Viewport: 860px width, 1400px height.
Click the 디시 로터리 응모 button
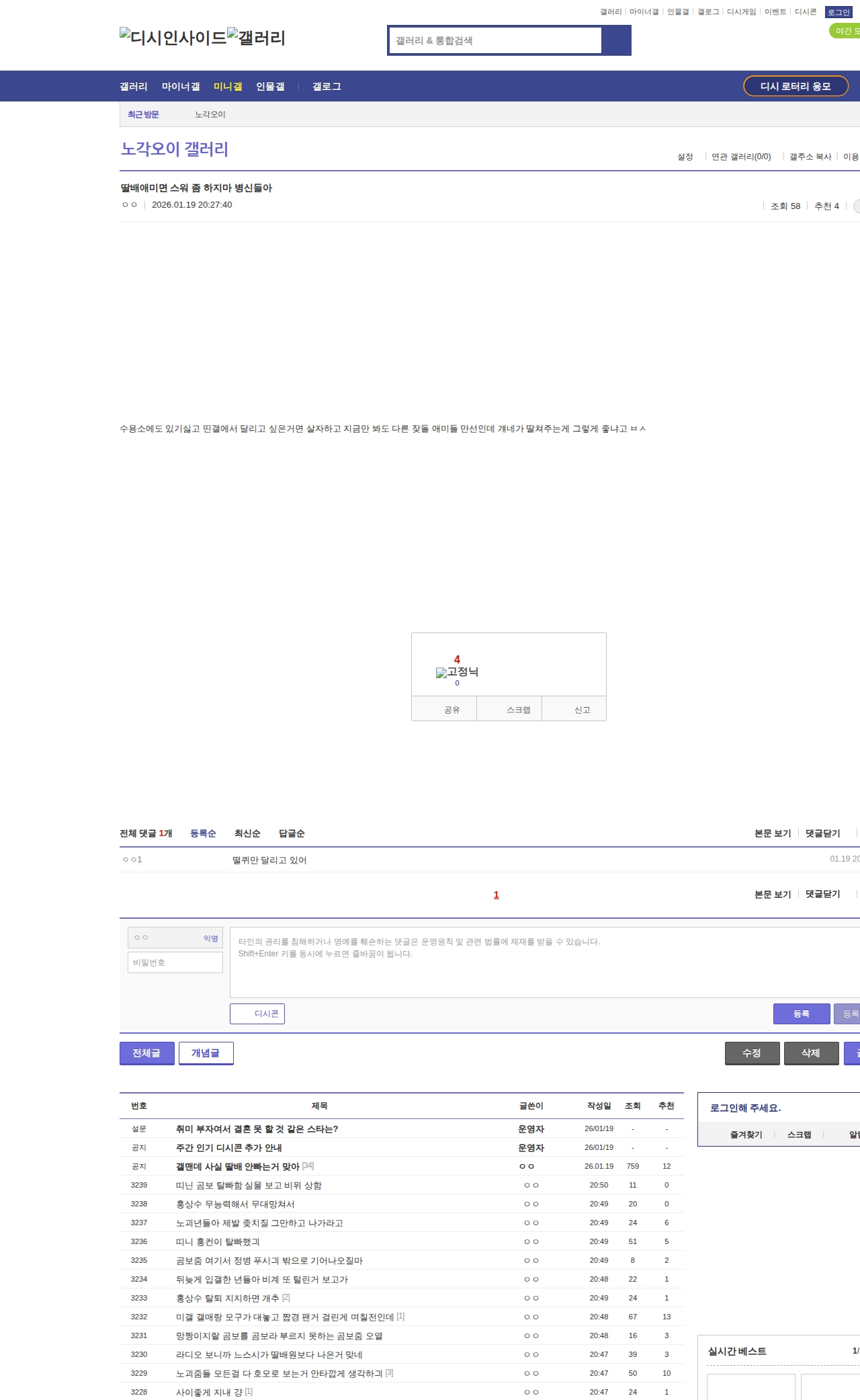(795, 86)
